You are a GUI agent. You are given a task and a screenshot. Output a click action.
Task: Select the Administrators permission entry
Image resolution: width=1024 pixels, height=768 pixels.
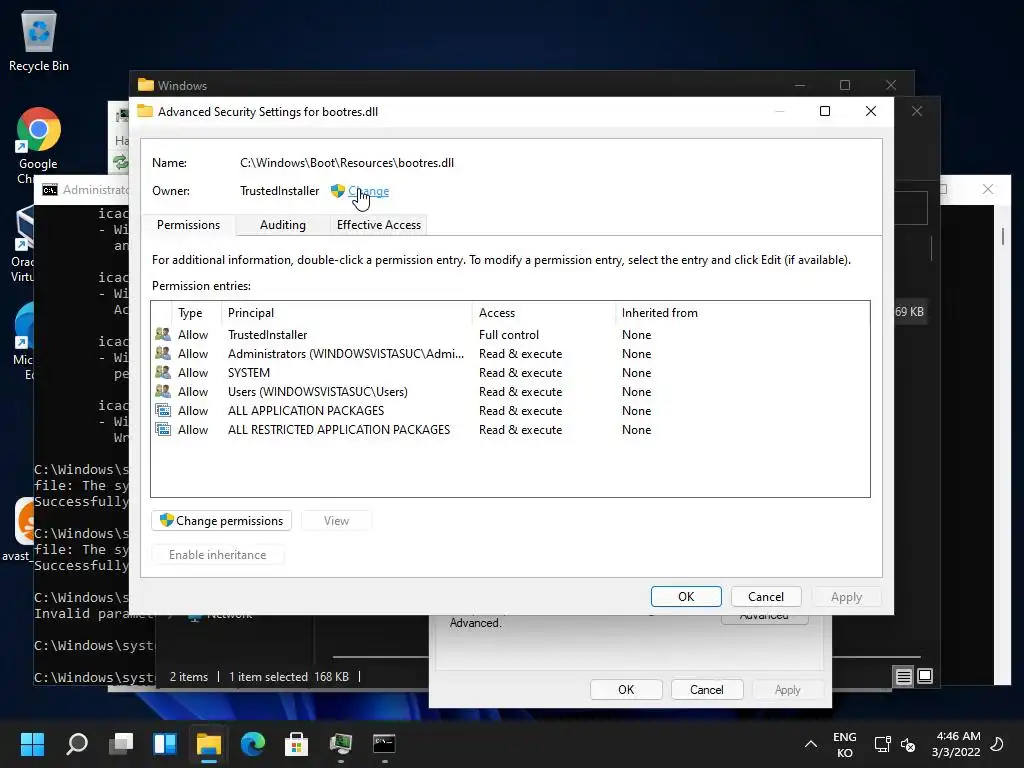pos(511,353)
